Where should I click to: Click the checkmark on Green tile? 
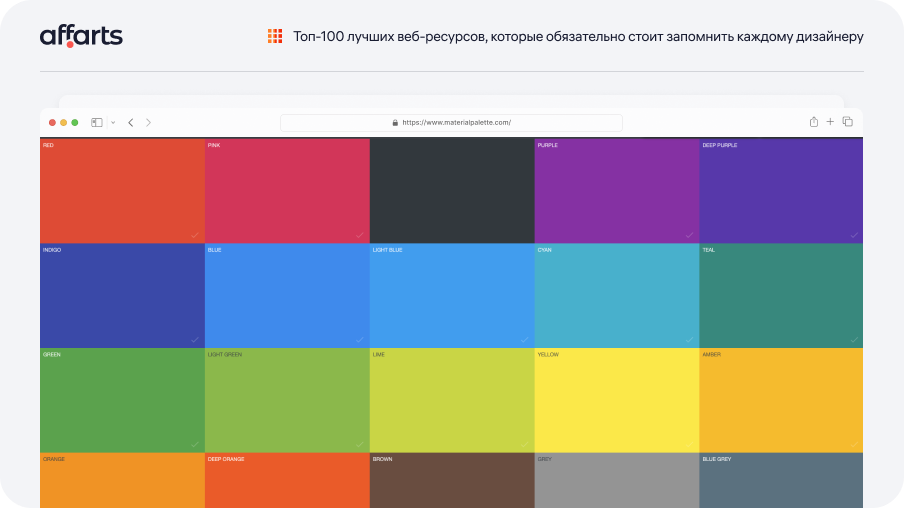195,445
